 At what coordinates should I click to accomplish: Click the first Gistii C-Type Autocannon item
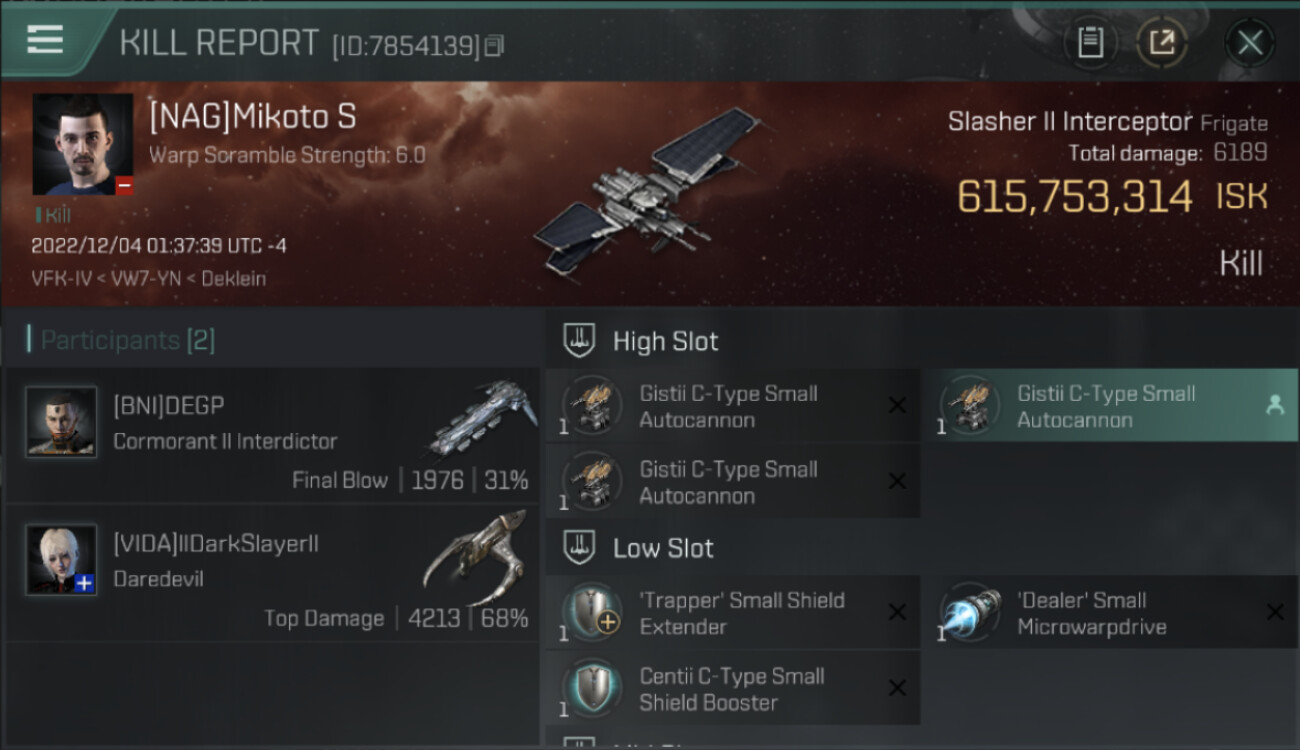coord(732,406)
